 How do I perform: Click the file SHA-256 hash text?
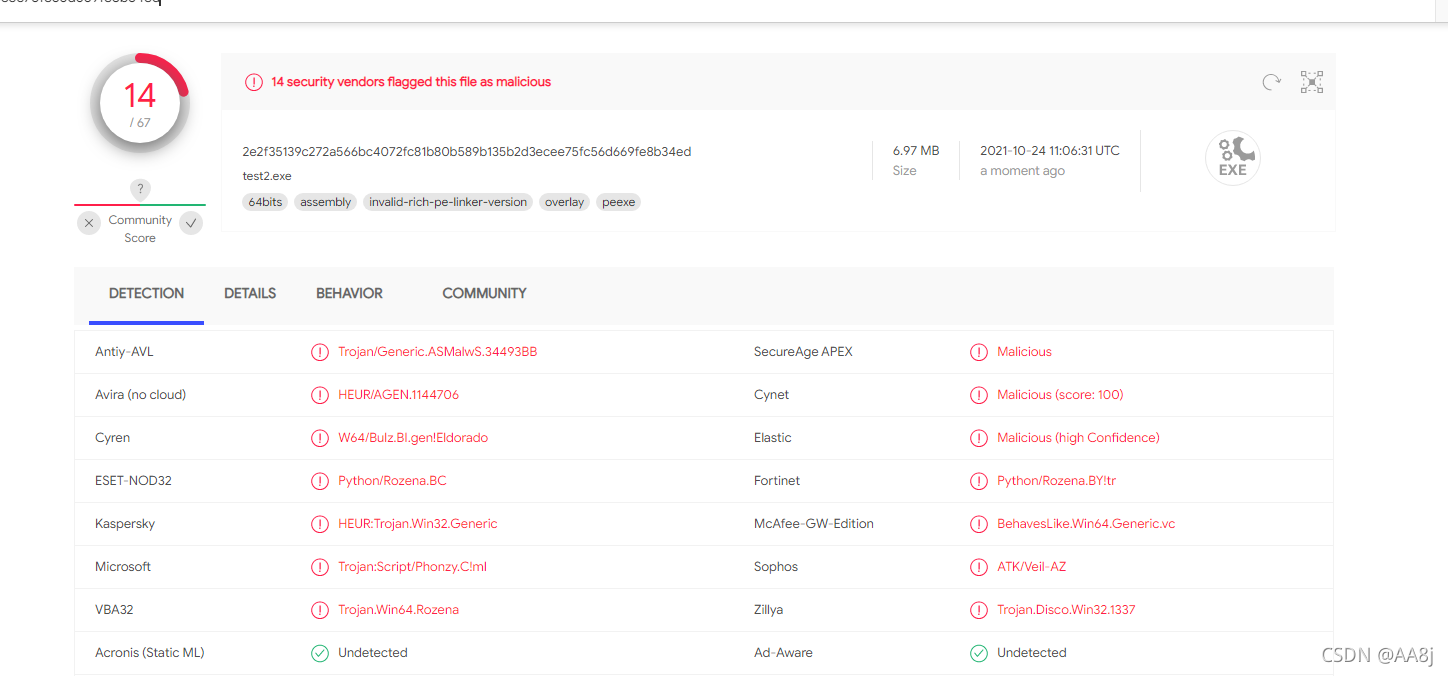467,152
